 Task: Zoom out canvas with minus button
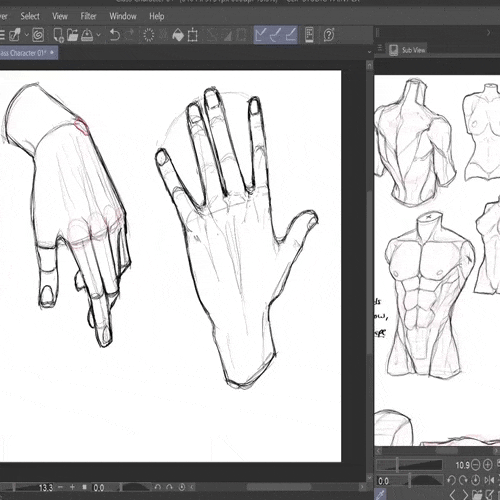60,487
